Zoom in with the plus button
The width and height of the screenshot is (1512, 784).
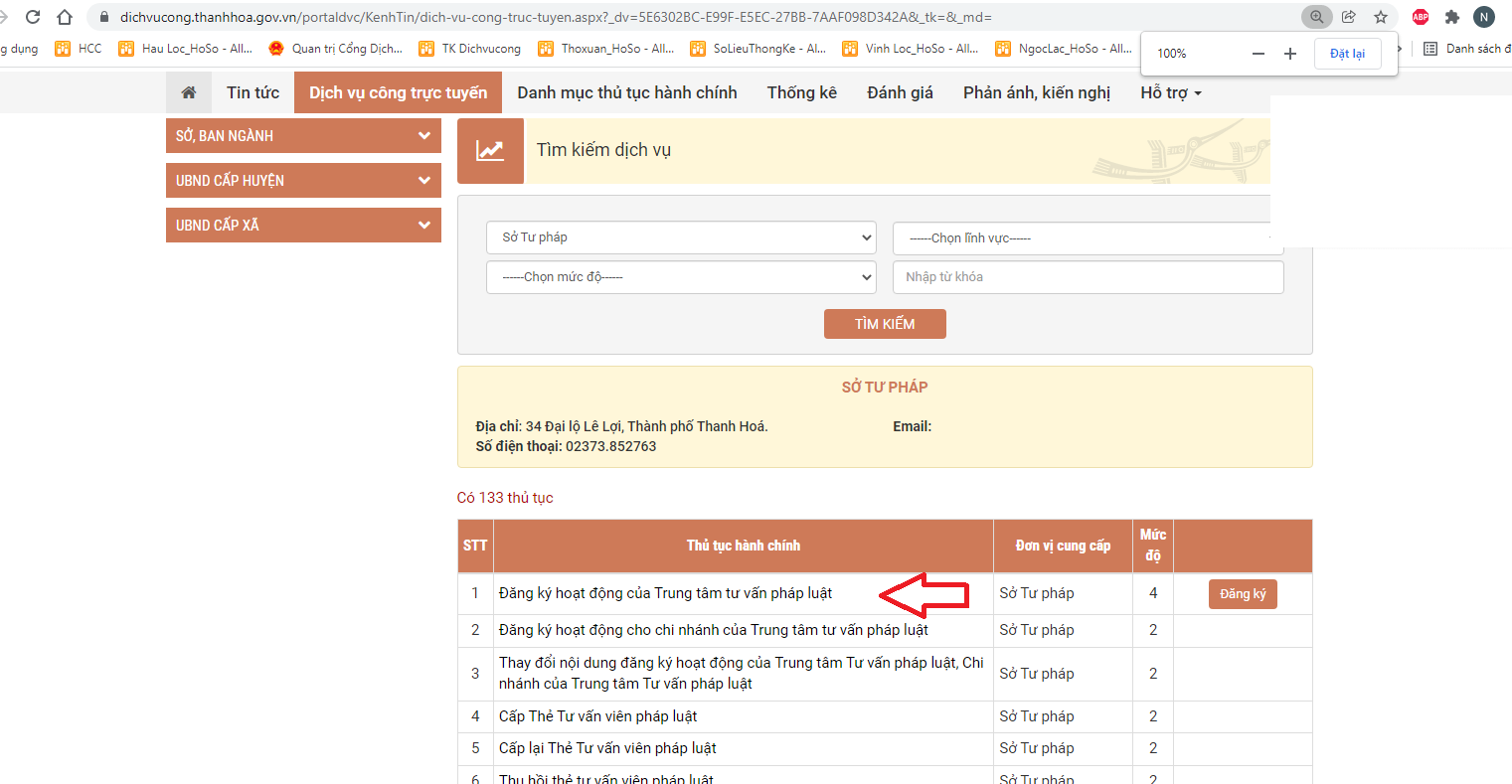tap(1289, 54)
